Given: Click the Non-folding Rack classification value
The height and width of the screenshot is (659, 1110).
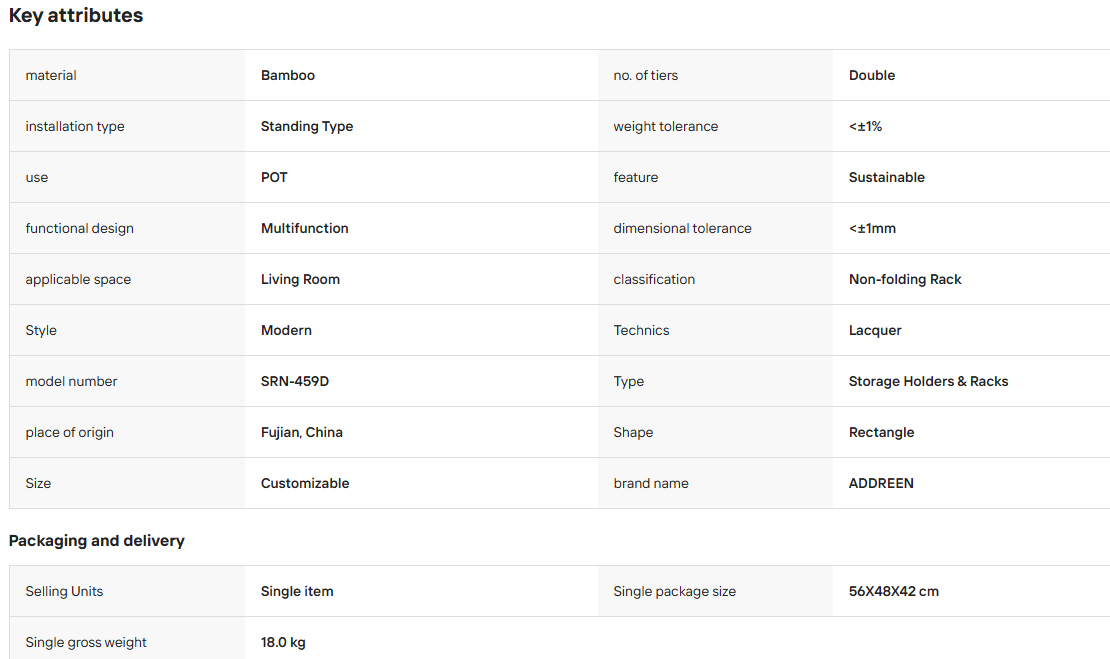Looking at the screenshot, I should [x=905, y=279].
